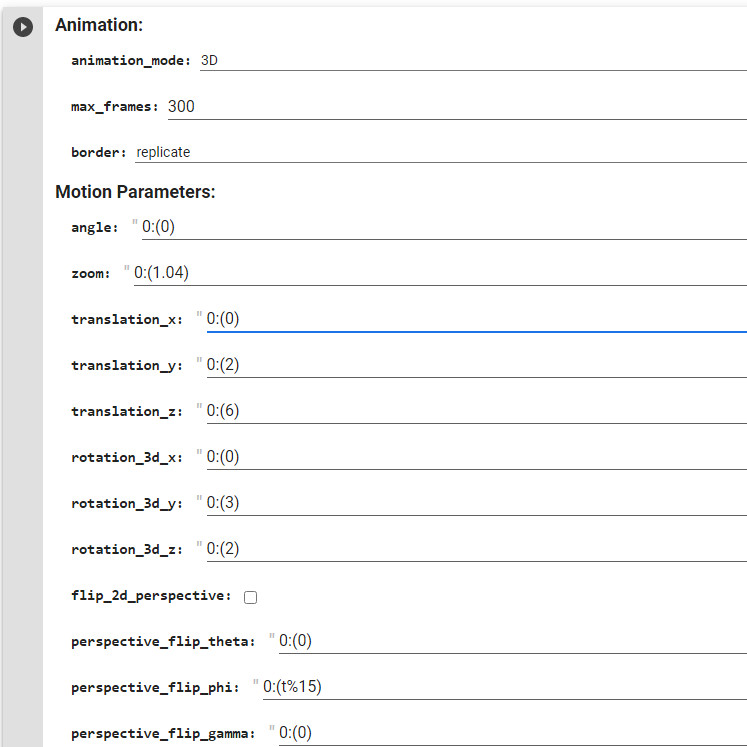
Task: Click the translation_z field with 0:(6)
Action: pos(476,411)
